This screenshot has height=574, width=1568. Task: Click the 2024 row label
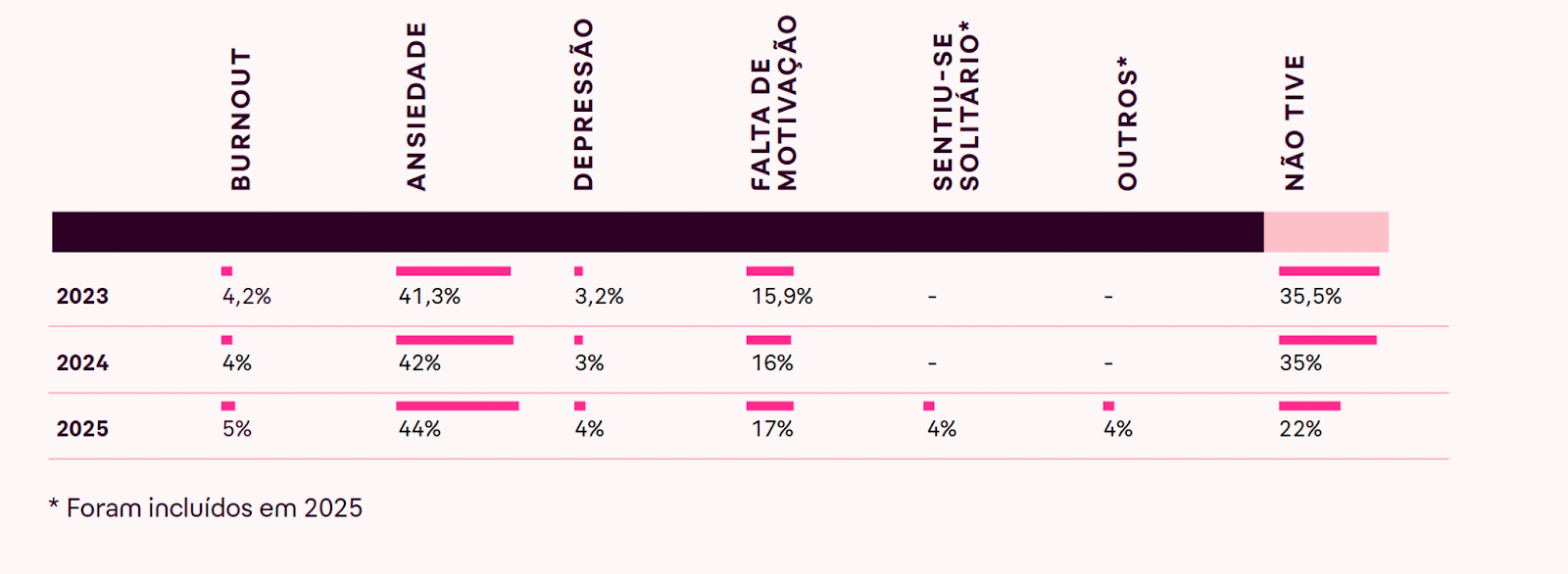click(82, 363)
